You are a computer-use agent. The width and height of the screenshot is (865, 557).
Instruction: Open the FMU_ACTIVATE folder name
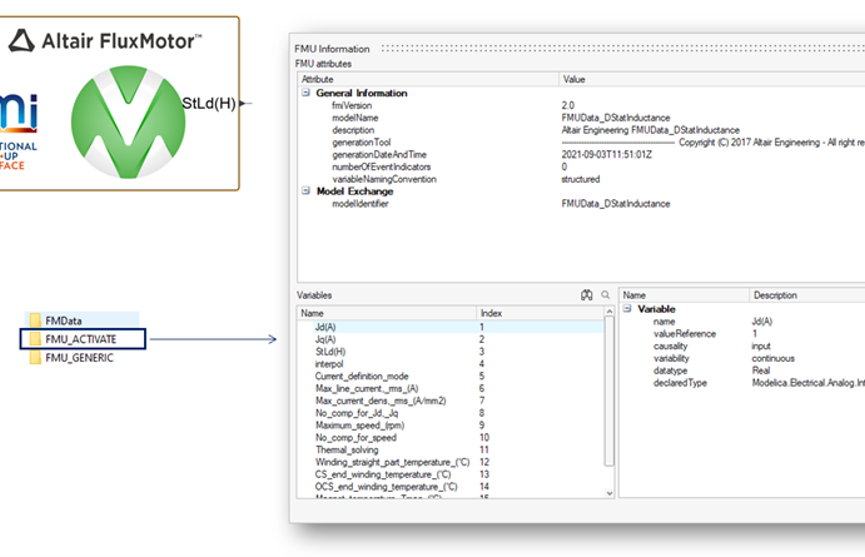click(x=81, y=339)
